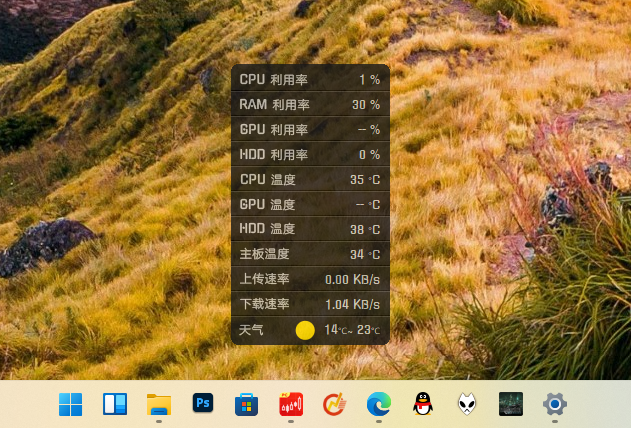Open the dark wallpaper thumbnail app
This screenshot has height=428, width=631.
[x=511, y=404]
